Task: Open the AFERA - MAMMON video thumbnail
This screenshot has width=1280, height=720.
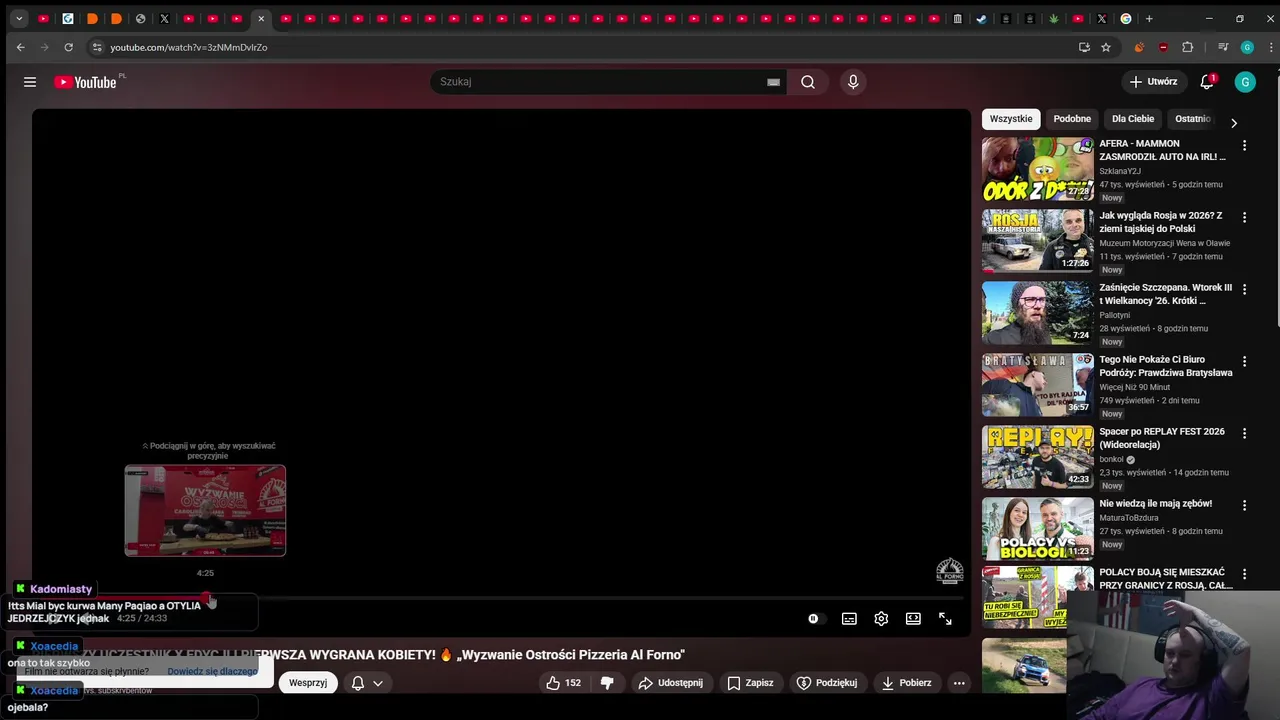Action: coord(1038,169)
